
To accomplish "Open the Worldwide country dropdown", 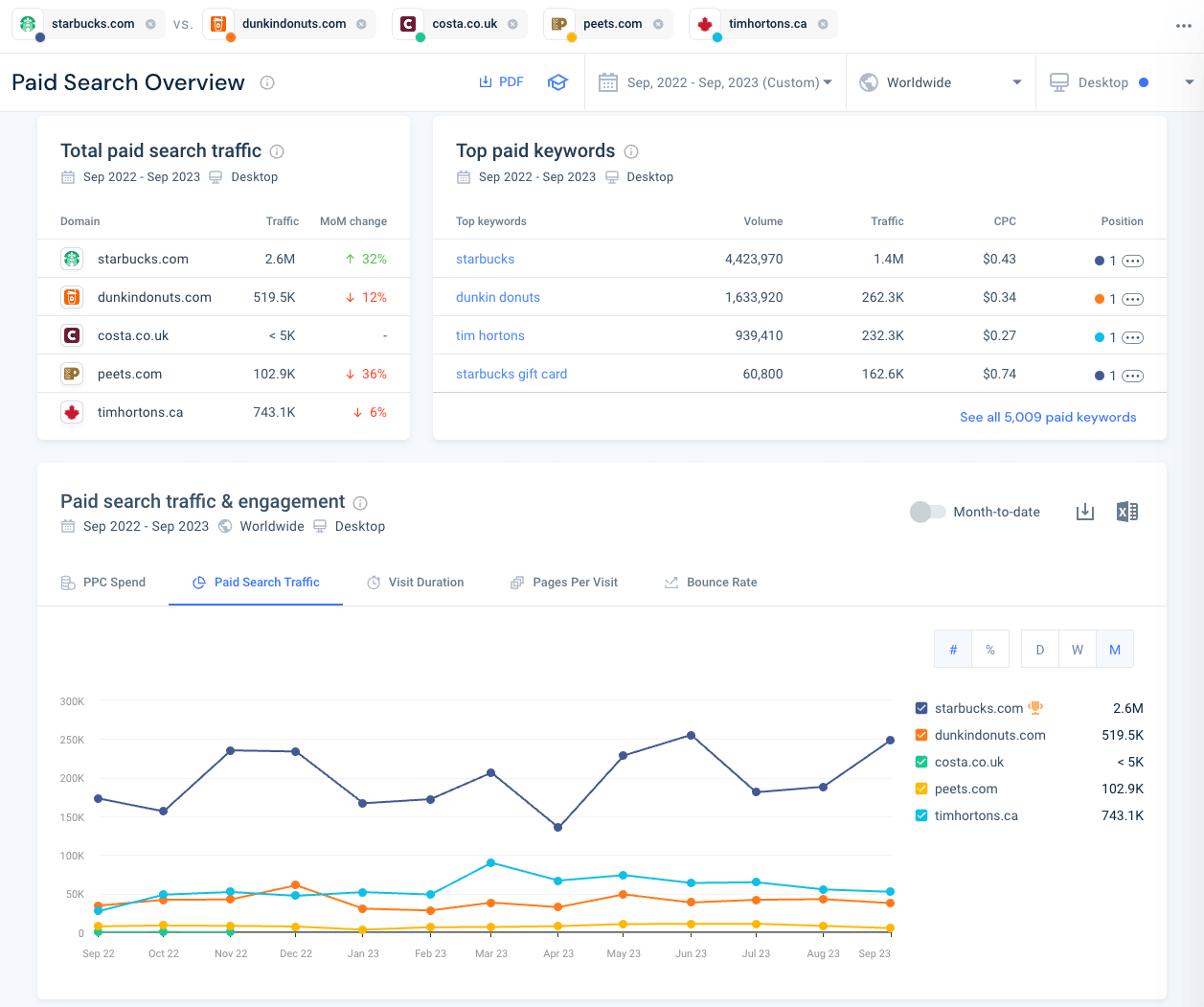I will [x=941, y=82].
